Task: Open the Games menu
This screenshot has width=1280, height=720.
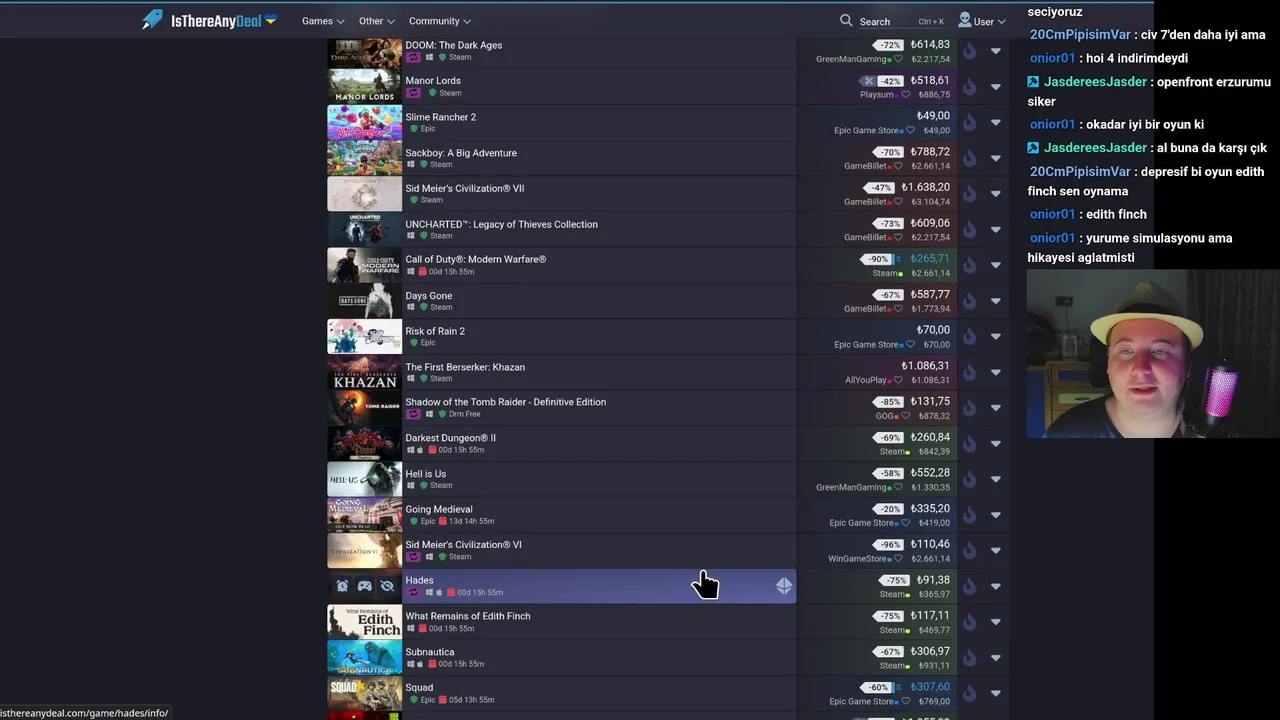Action: coord(323,21)
